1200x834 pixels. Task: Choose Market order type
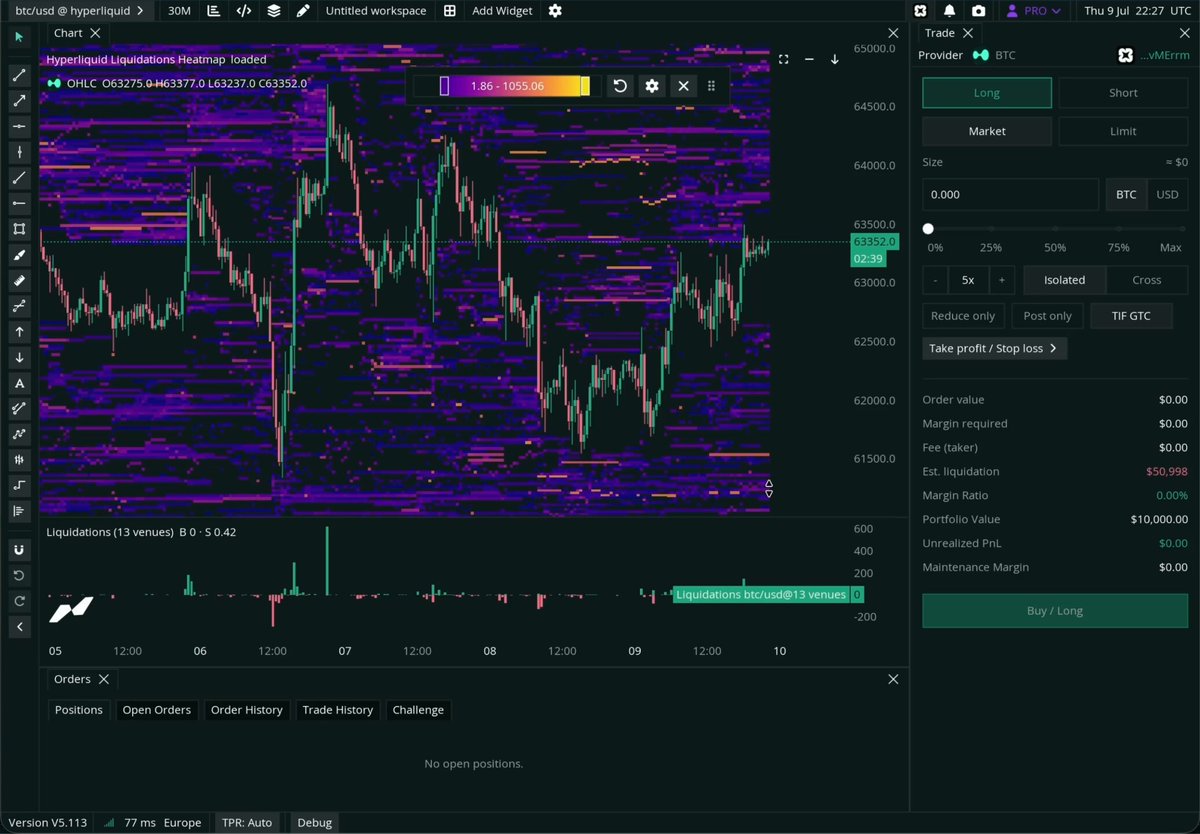(987, 131)
